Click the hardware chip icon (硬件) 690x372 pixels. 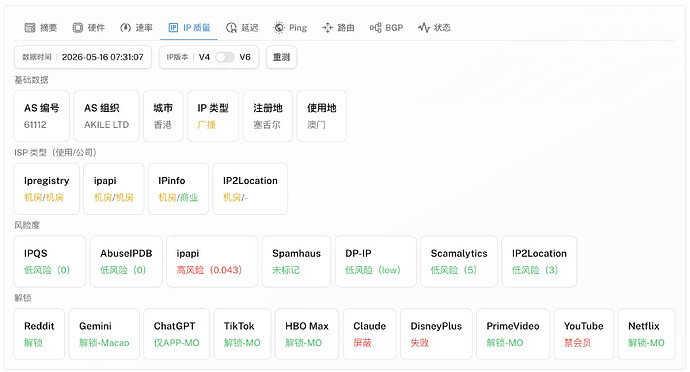tap(77, 28)
